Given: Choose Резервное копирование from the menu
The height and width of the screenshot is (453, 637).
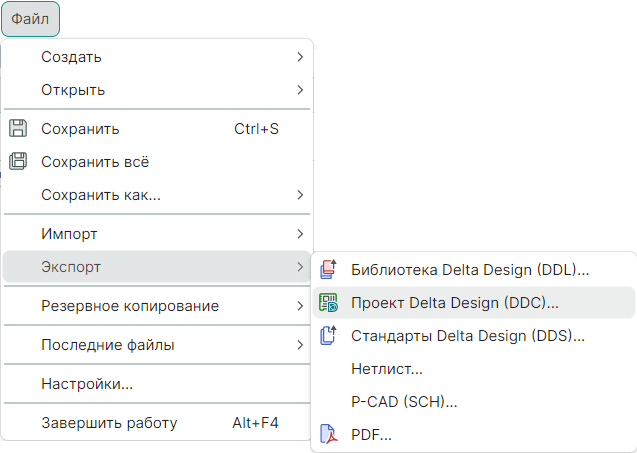Looking at the screenshot, I should 130,306.
